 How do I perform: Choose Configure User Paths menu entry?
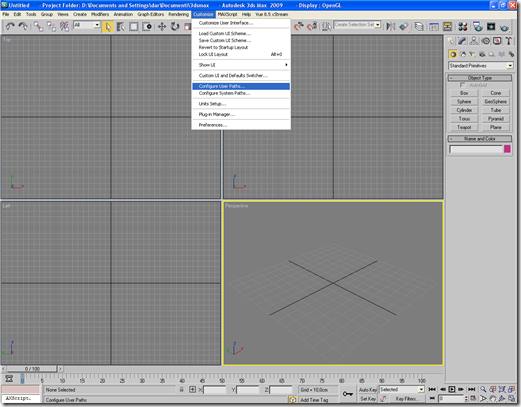coord(241,86)
